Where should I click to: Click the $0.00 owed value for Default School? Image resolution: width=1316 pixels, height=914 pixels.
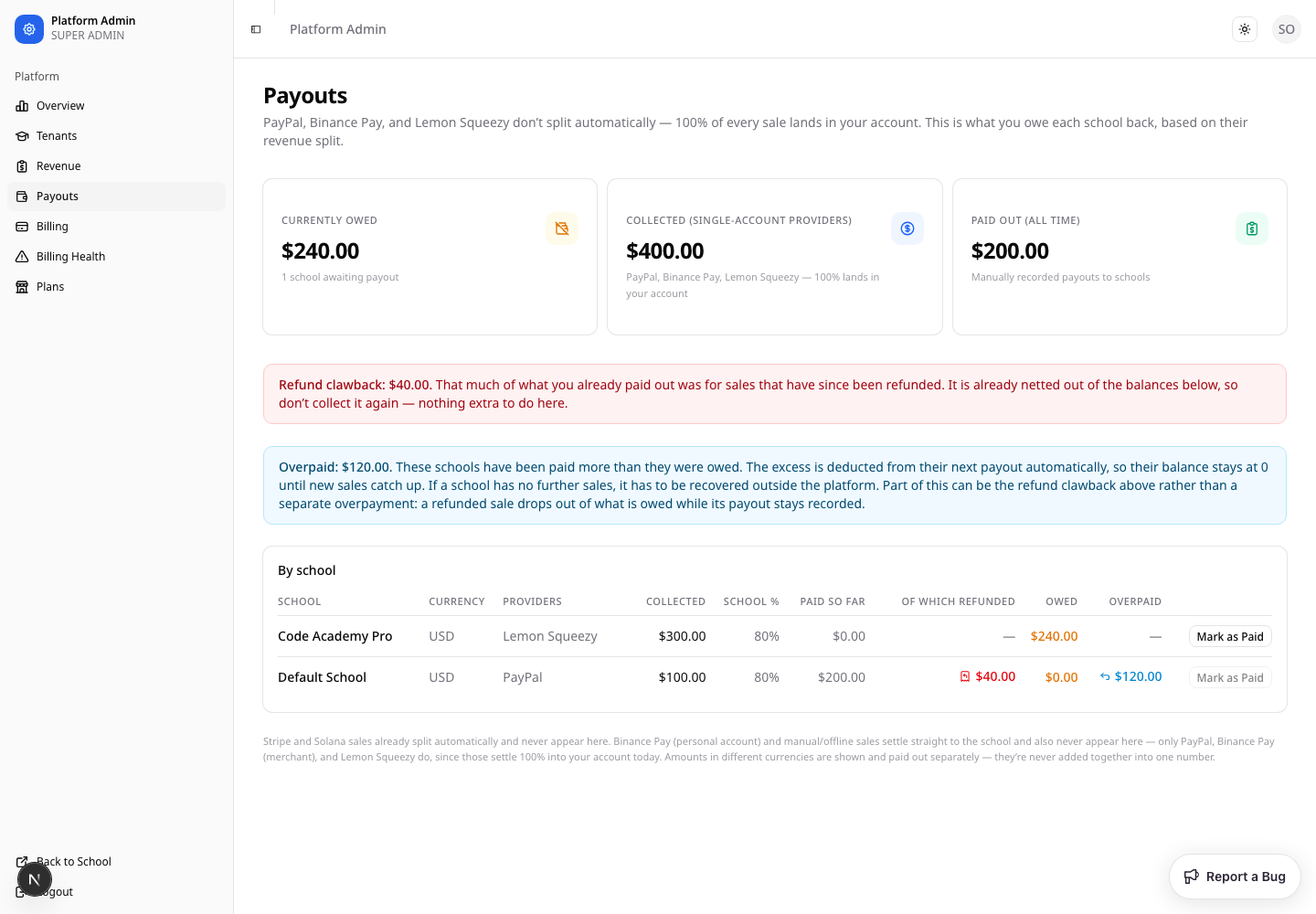[1062, 677]
